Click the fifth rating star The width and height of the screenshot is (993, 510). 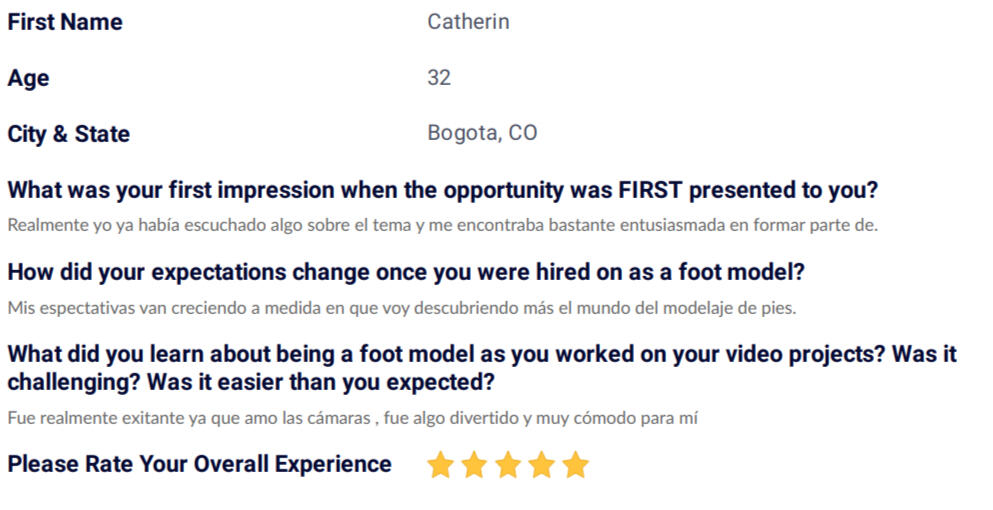(576, 464)
